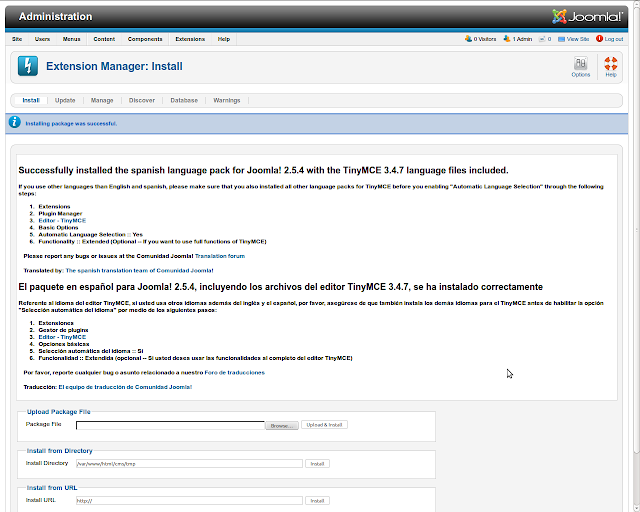This screenshot has width=640, height=512.
Task: Click the Install Directory input field
Action: click(189, 464)
